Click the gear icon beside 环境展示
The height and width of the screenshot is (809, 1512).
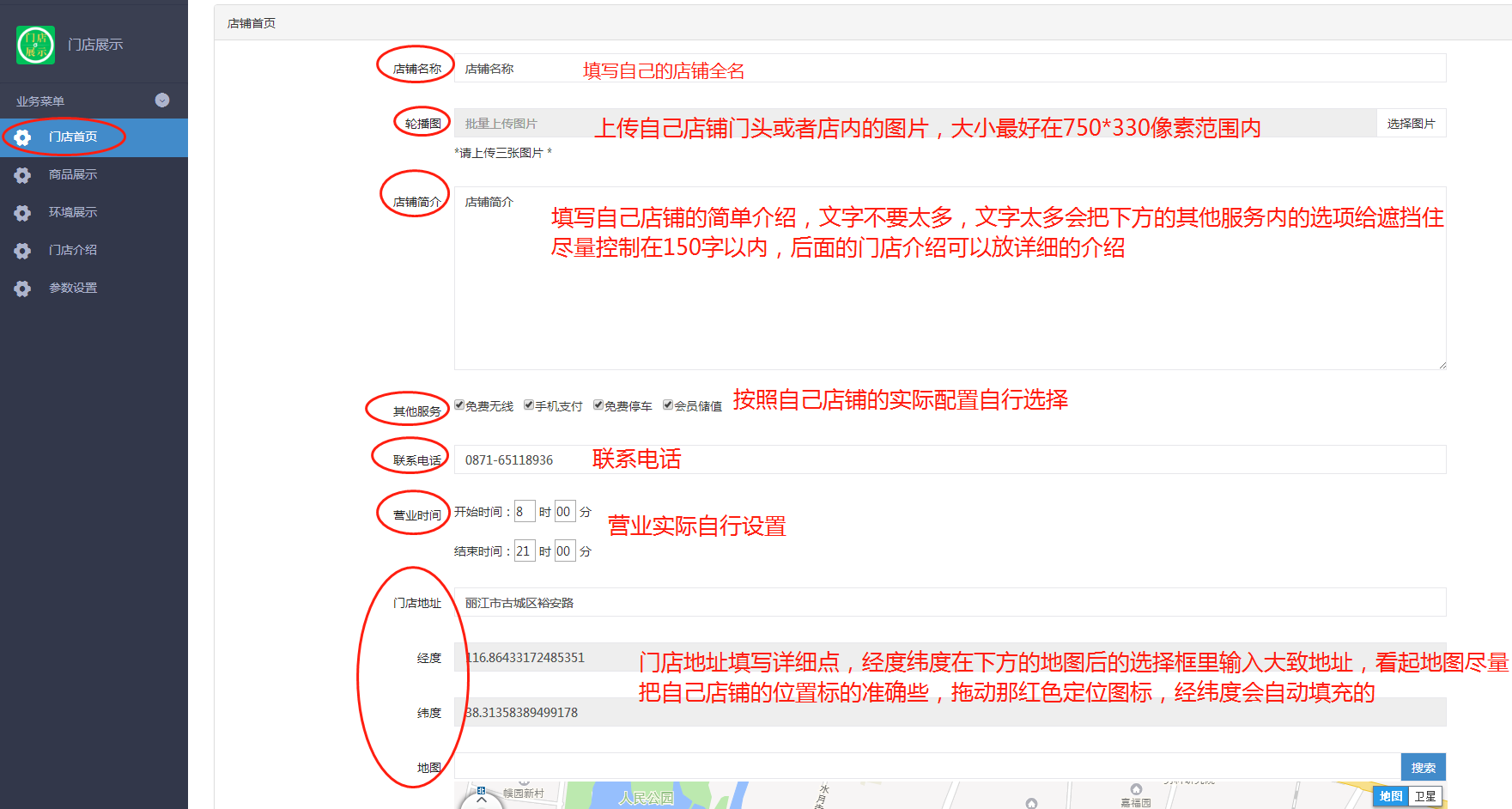[x=22, y=213]
